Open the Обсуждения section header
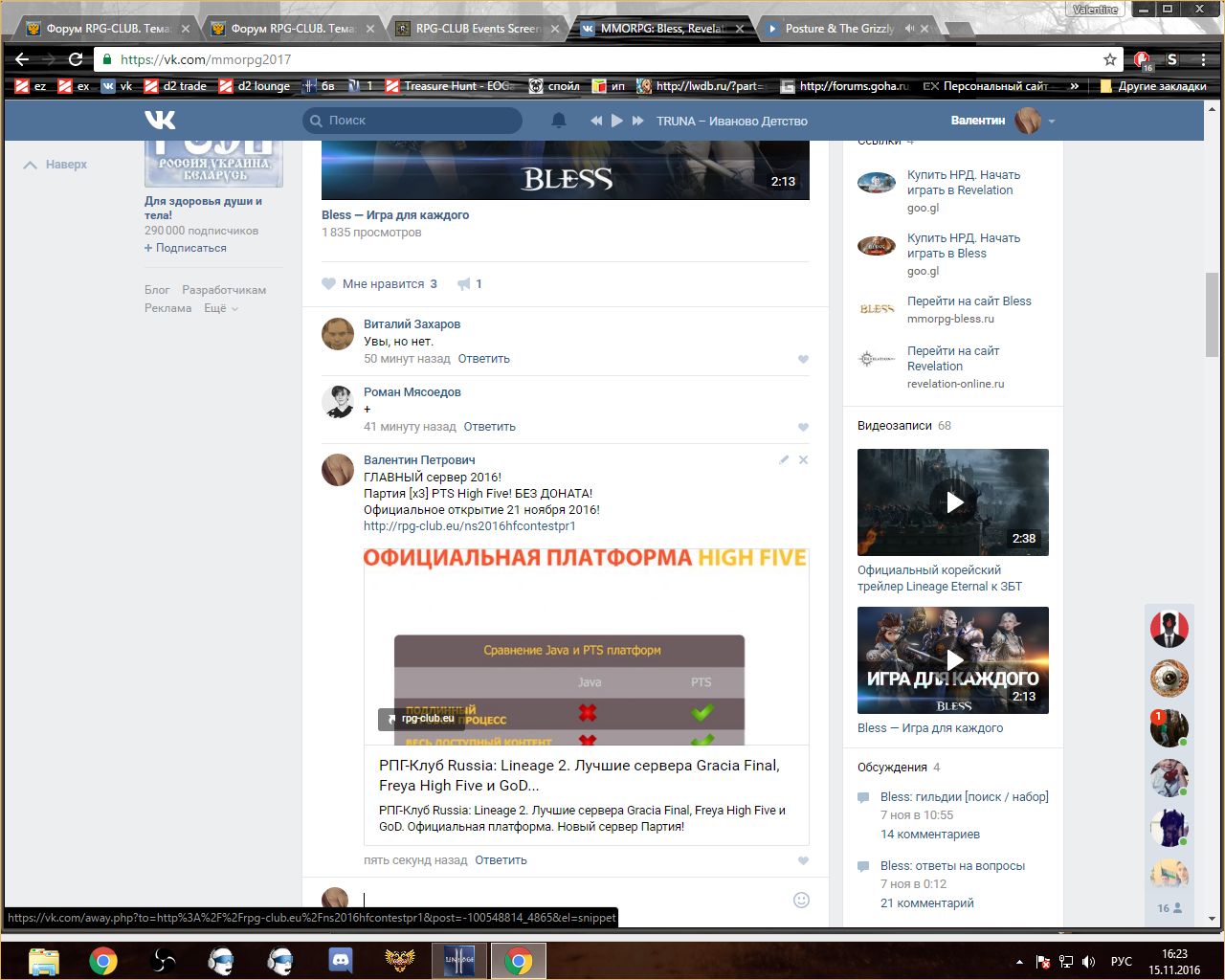Image resolution: width=1225 pixels, height=980 pixels. tap(899, 768)
